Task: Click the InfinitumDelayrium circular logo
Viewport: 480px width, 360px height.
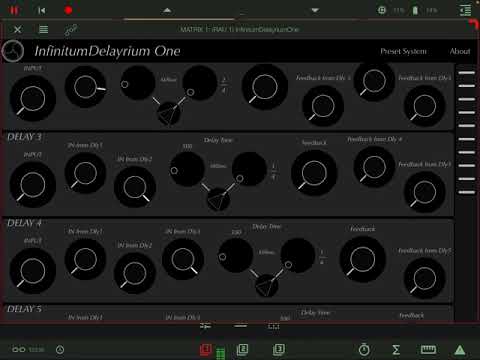Action: (13, 51)
